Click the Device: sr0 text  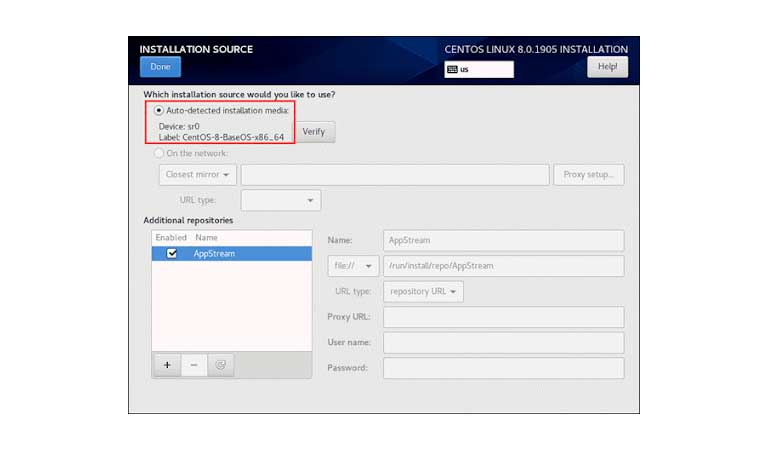point(179,126)
